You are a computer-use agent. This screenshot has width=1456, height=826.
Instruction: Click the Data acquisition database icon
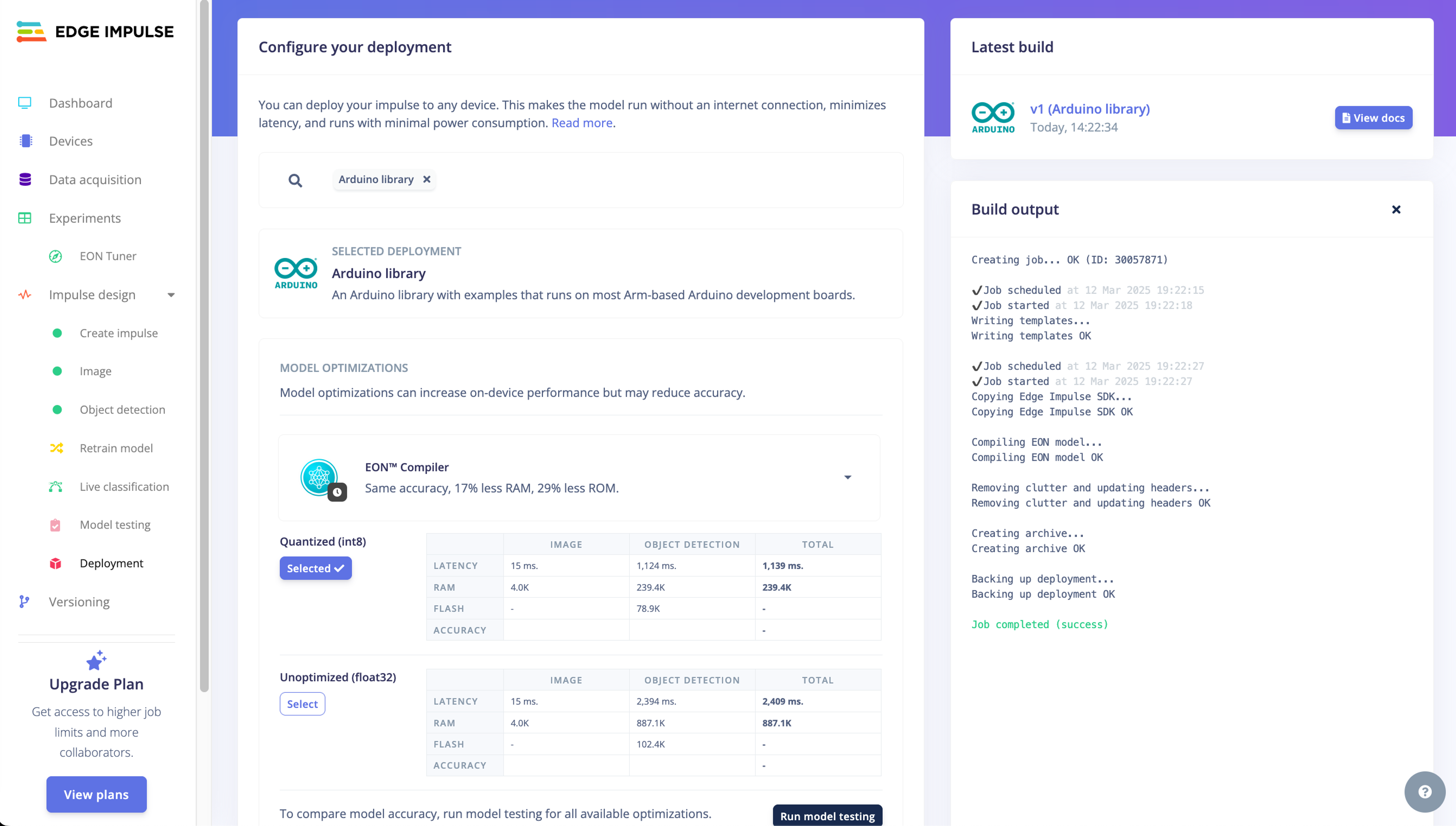point(25,179)
